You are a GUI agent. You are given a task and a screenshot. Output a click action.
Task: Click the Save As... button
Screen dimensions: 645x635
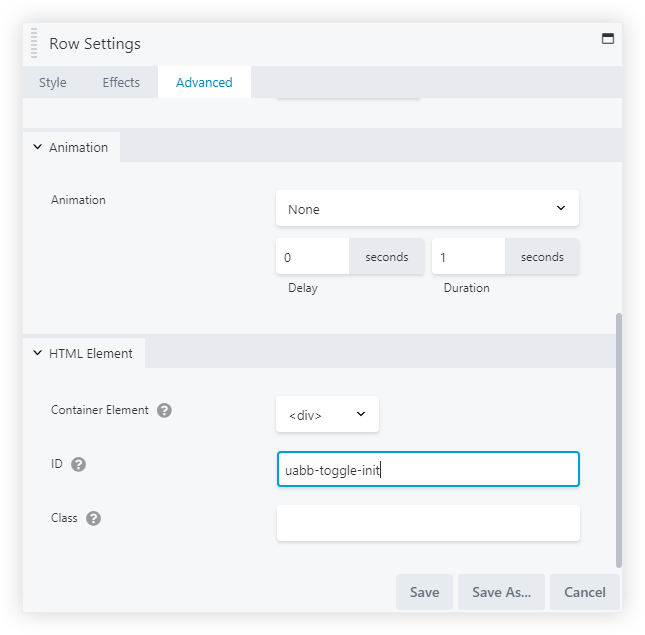point(501,592)
